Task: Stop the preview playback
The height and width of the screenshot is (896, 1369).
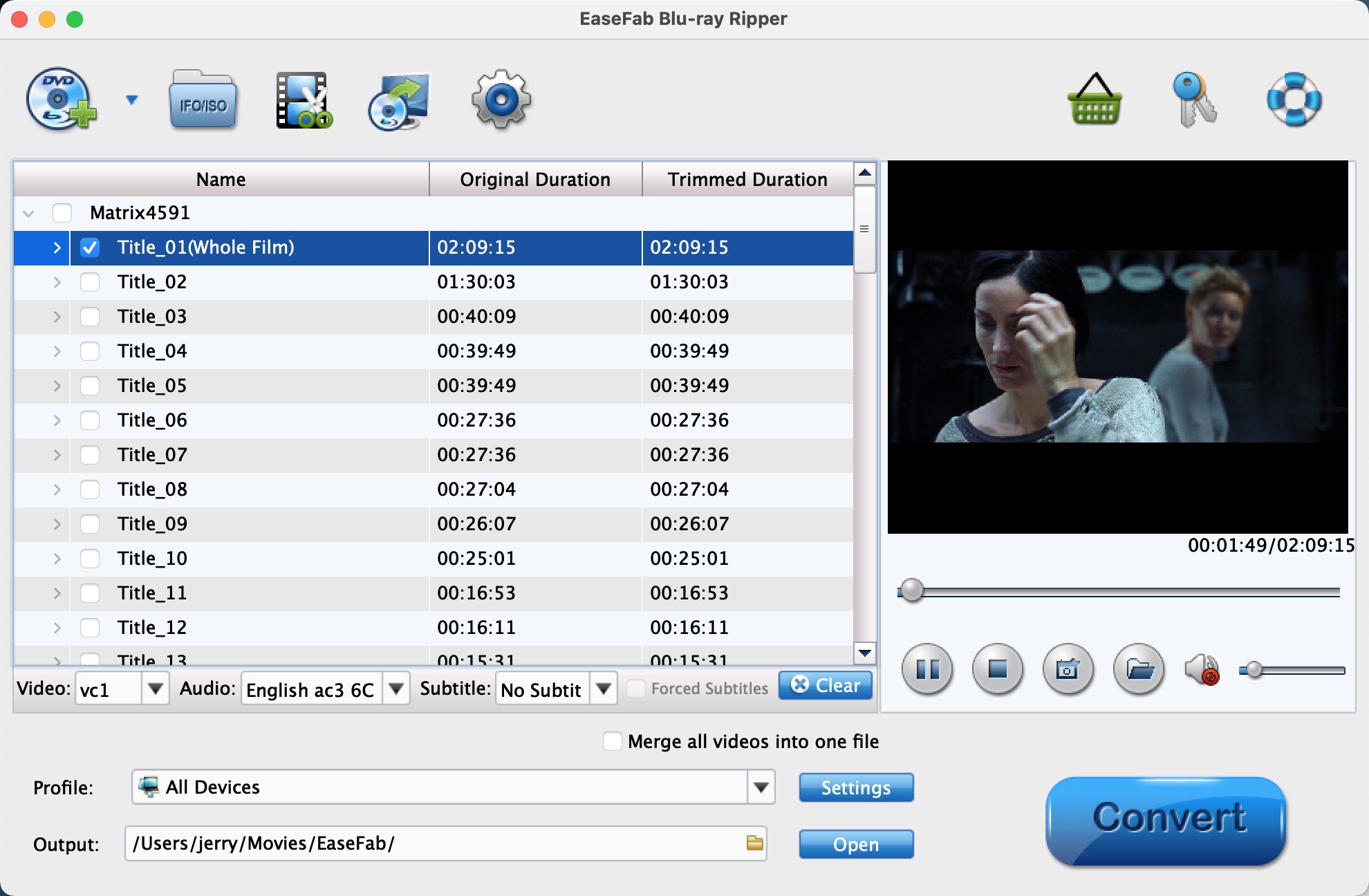Action: click(x=998, y=669)
